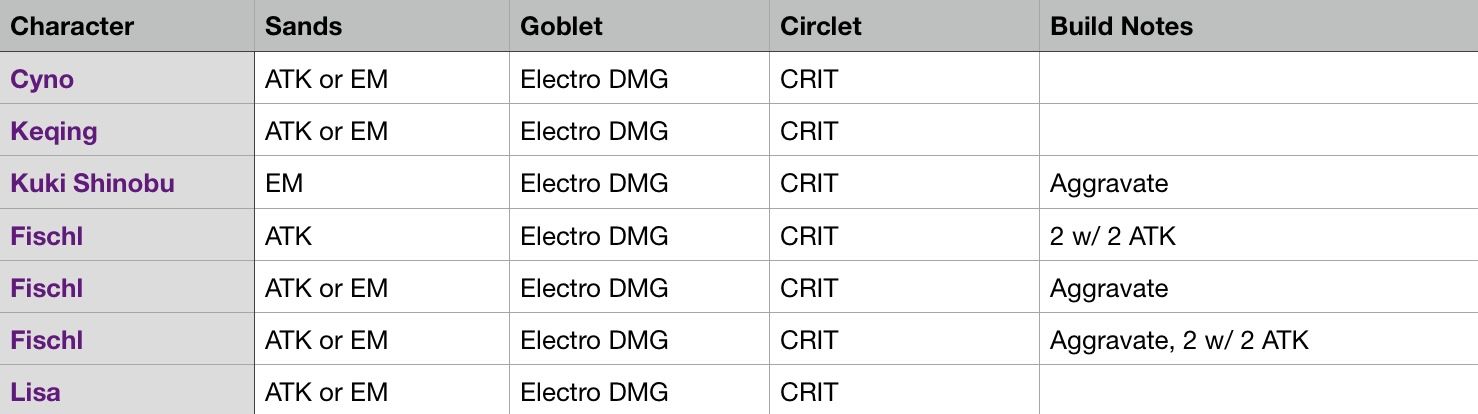Click Keqing's ATK or EM sands cell
Screen dimensions: 1478x414
pyautogui.click(x=326, y=131)
